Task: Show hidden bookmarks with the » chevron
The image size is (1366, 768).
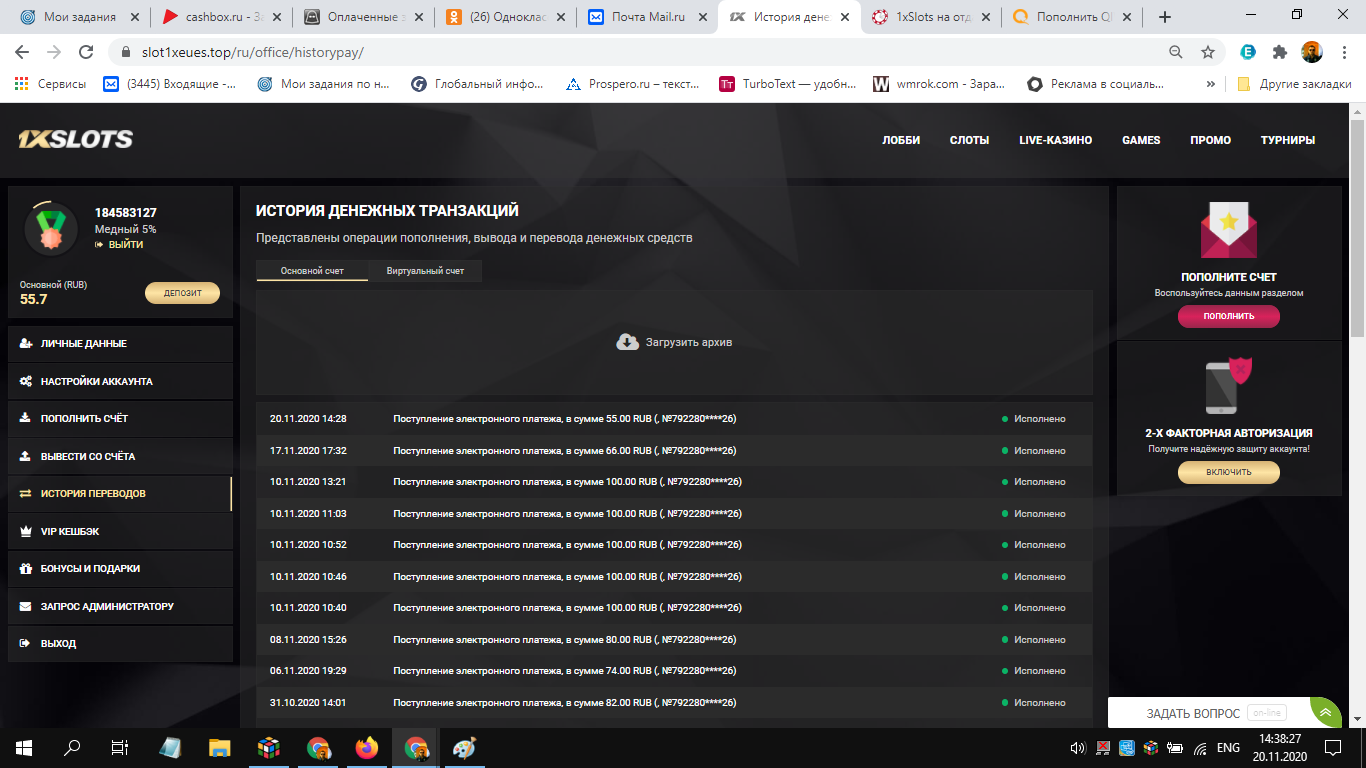Action: tap(1211, 84)
